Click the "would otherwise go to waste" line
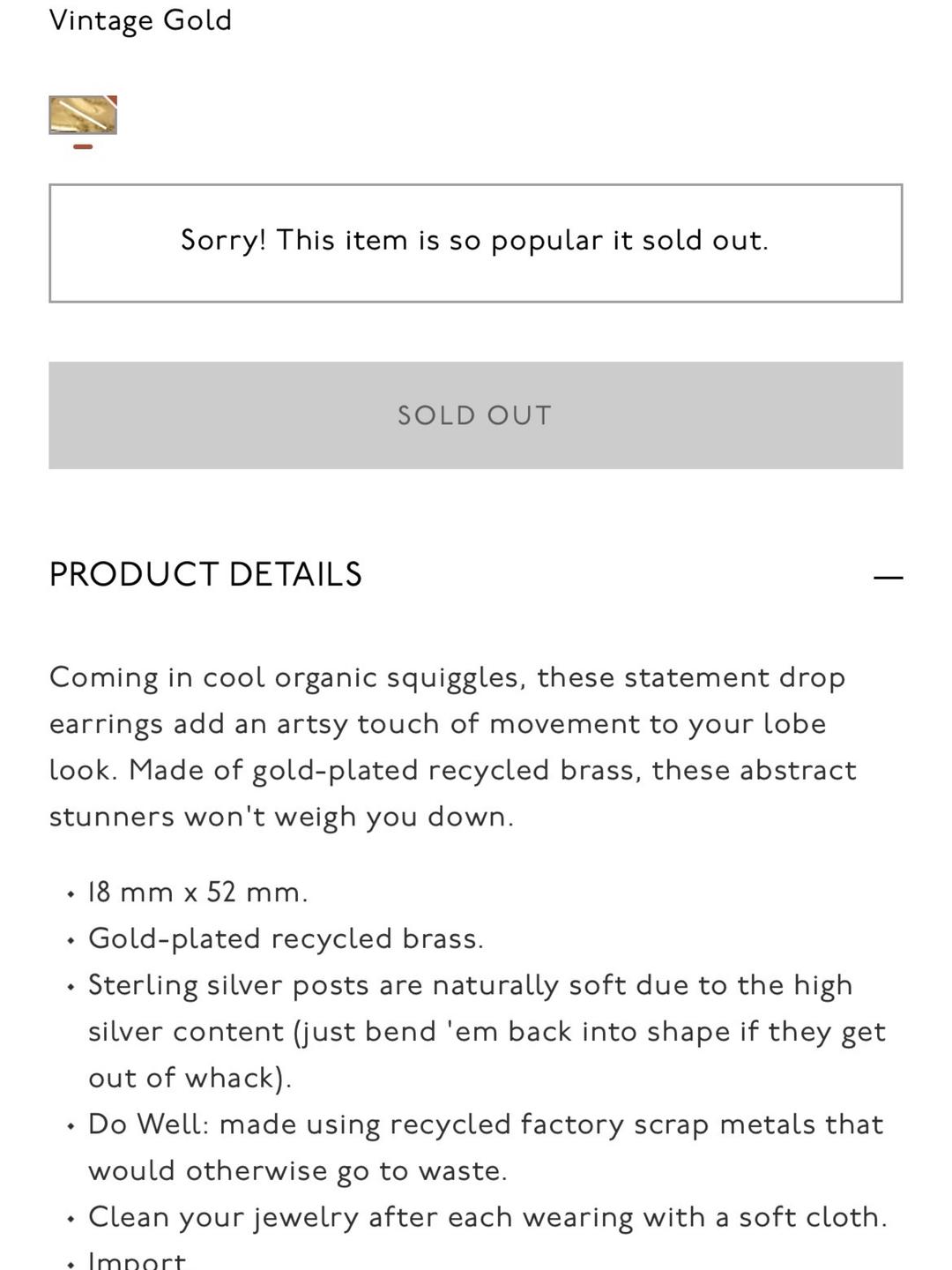 click(298, 1171)
